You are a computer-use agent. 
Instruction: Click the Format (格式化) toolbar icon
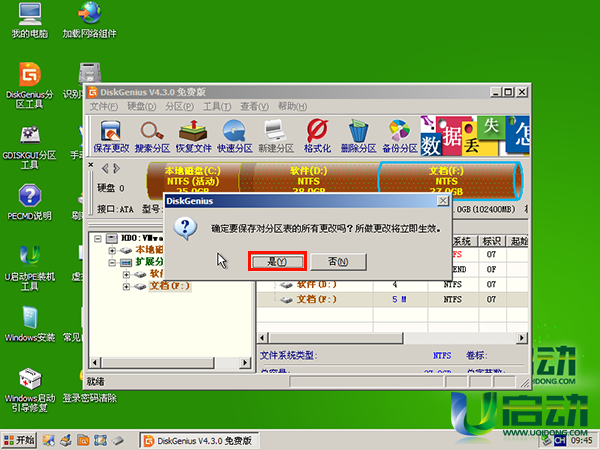(317, 135)
